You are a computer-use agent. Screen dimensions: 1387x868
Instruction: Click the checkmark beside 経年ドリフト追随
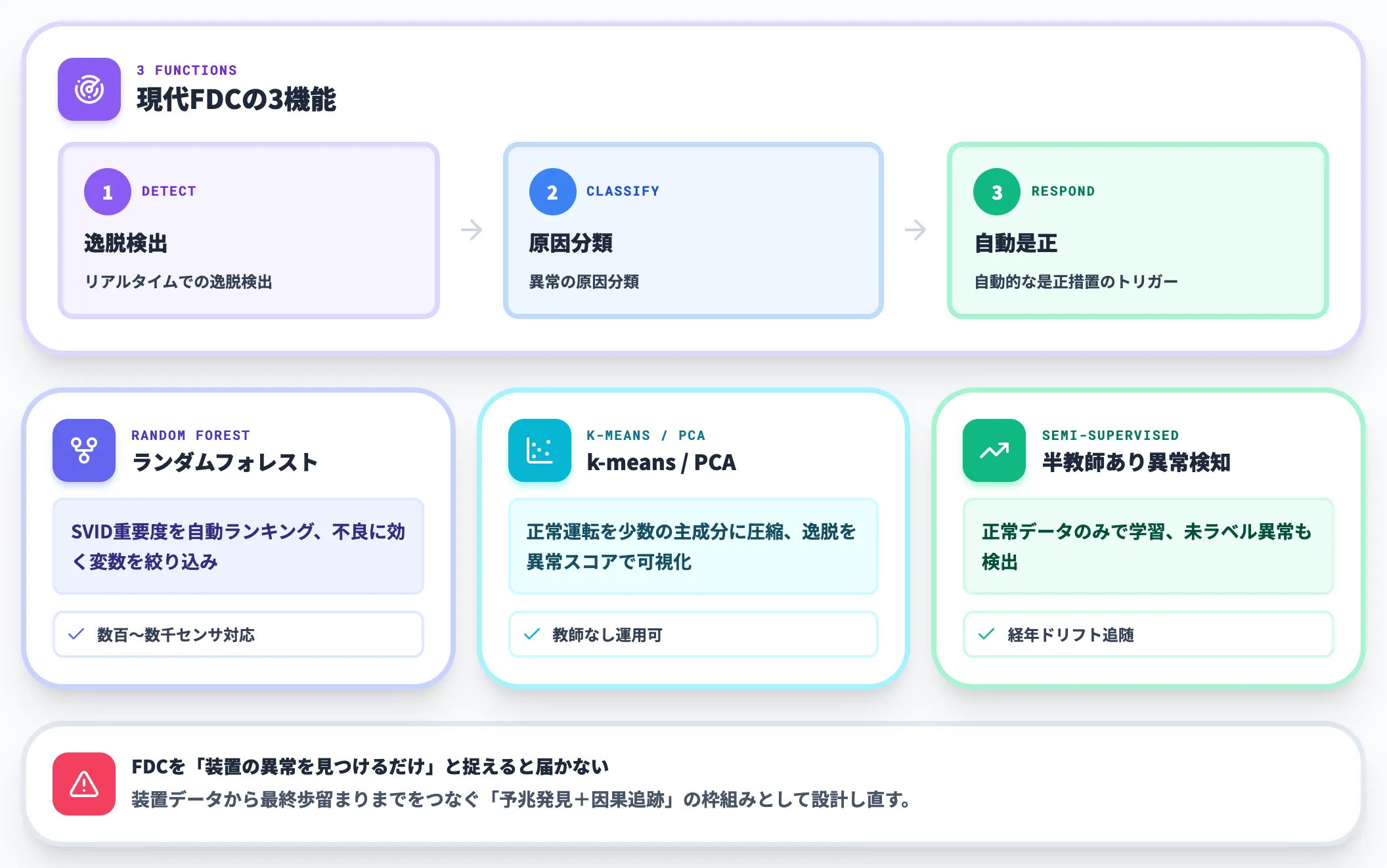pyautogui.click(x=986, y=634)
